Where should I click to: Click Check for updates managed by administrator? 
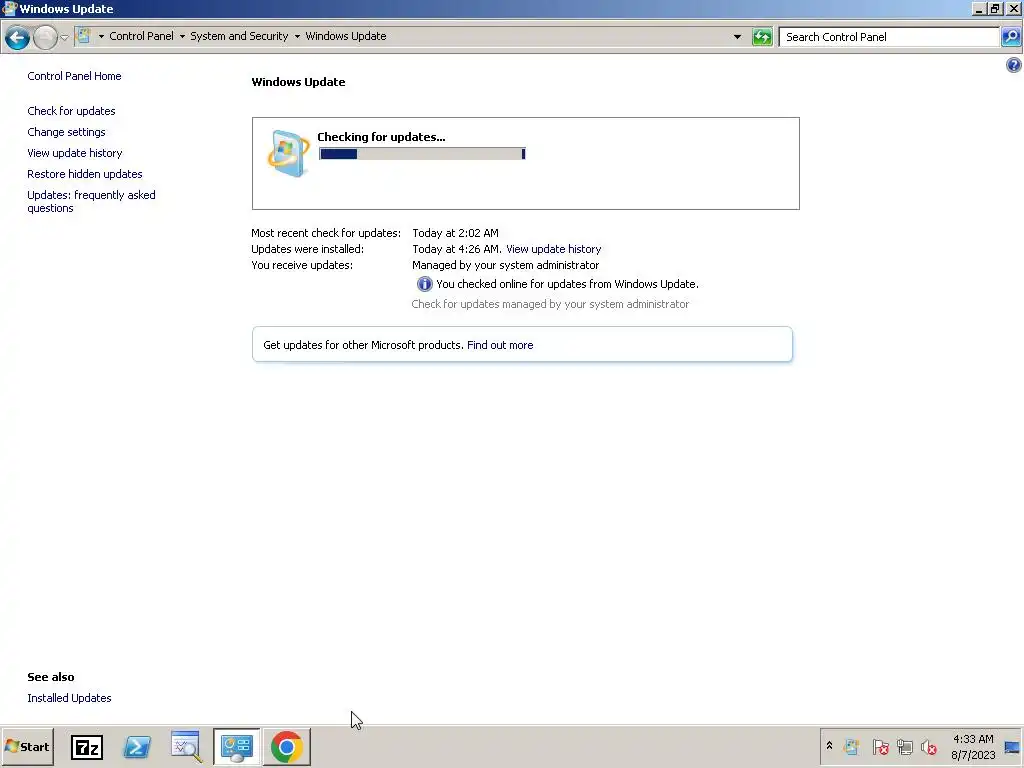[x=550, y=304]
